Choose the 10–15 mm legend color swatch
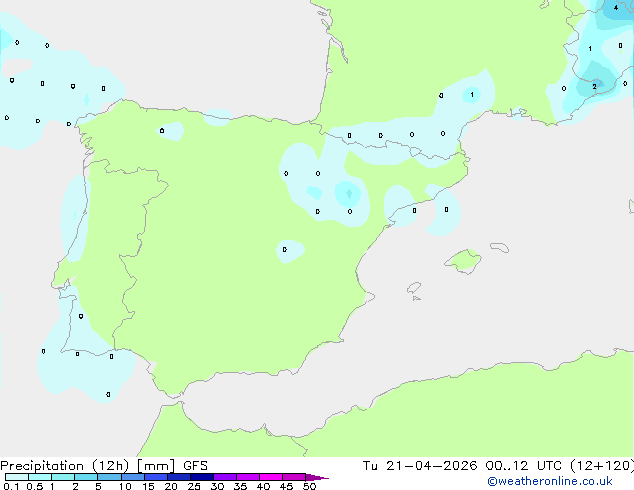Image resolution: width=634 pixels, height=490 pixels. 132,477
